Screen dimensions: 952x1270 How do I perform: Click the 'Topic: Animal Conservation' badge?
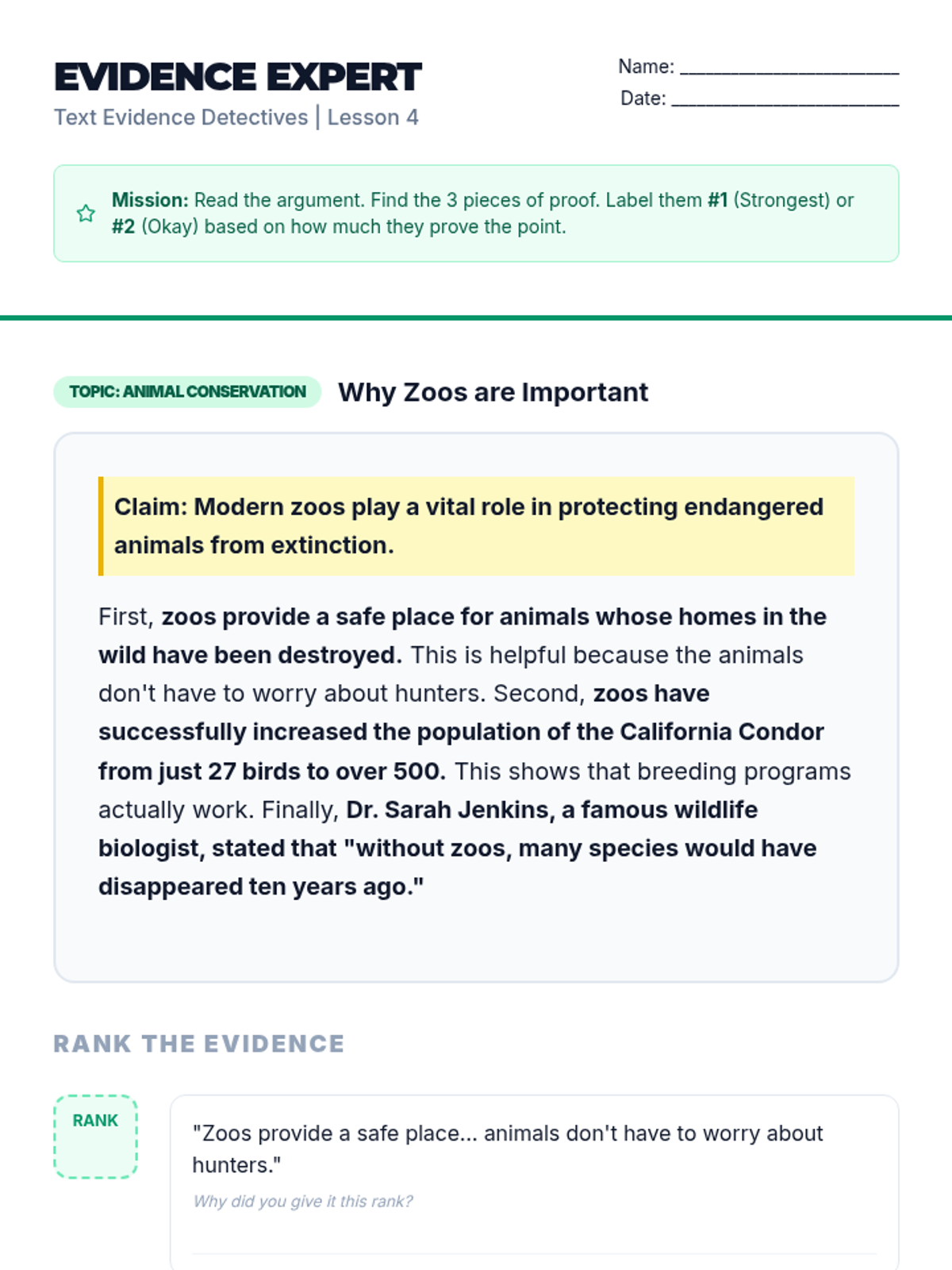click(187, 391)
